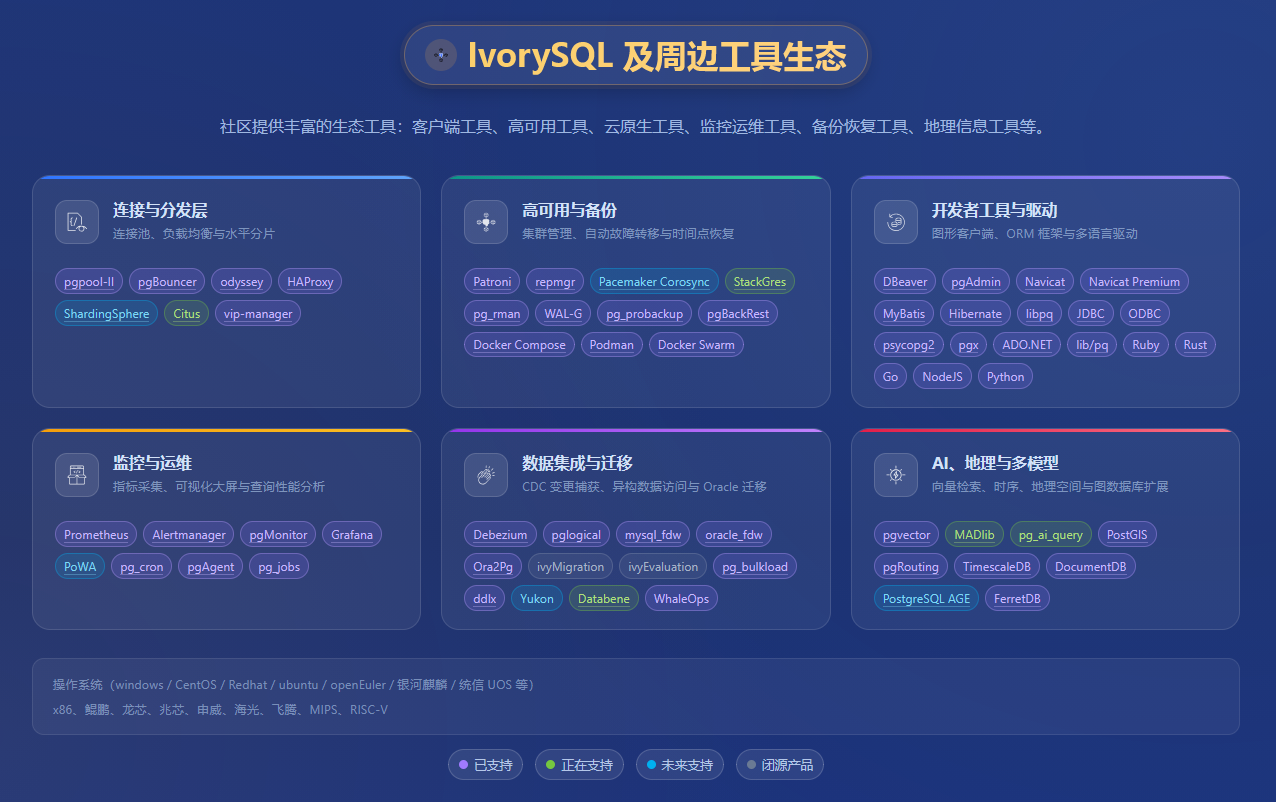Open the Grafana tag
The height and width of the screenshot is (802, 1276).
pos(352,535)
